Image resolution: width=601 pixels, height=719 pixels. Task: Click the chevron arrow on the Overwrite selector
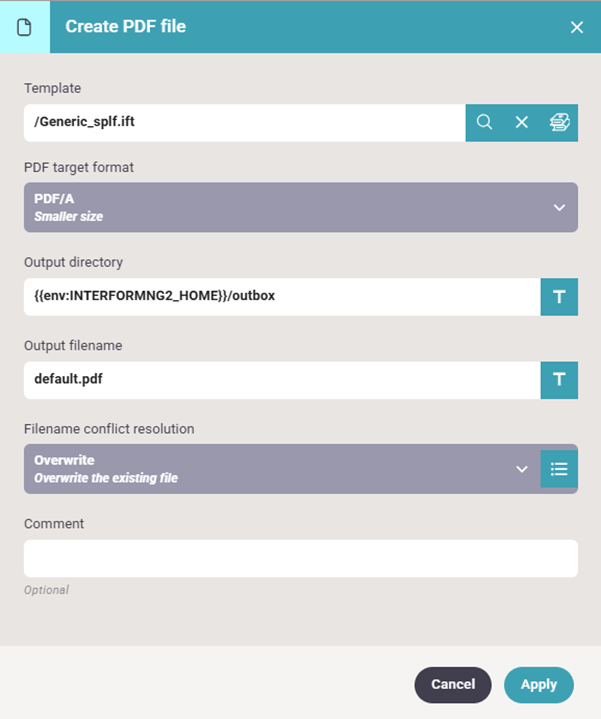pyautogui.click(x=521, y=469)
